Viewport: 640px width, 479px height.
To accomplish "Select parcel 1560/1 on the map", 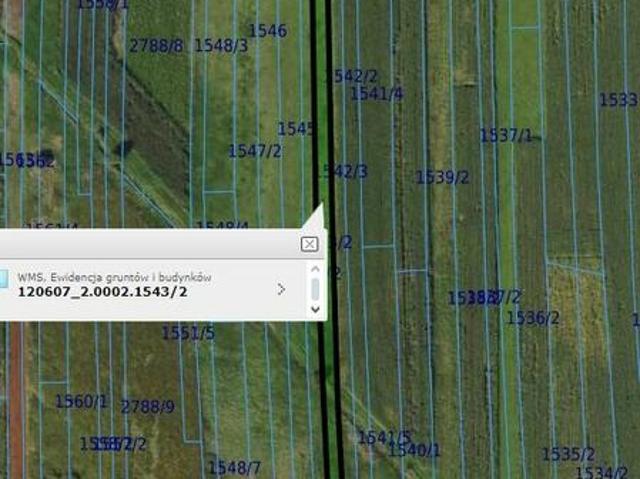I will (x=81, y=402).
